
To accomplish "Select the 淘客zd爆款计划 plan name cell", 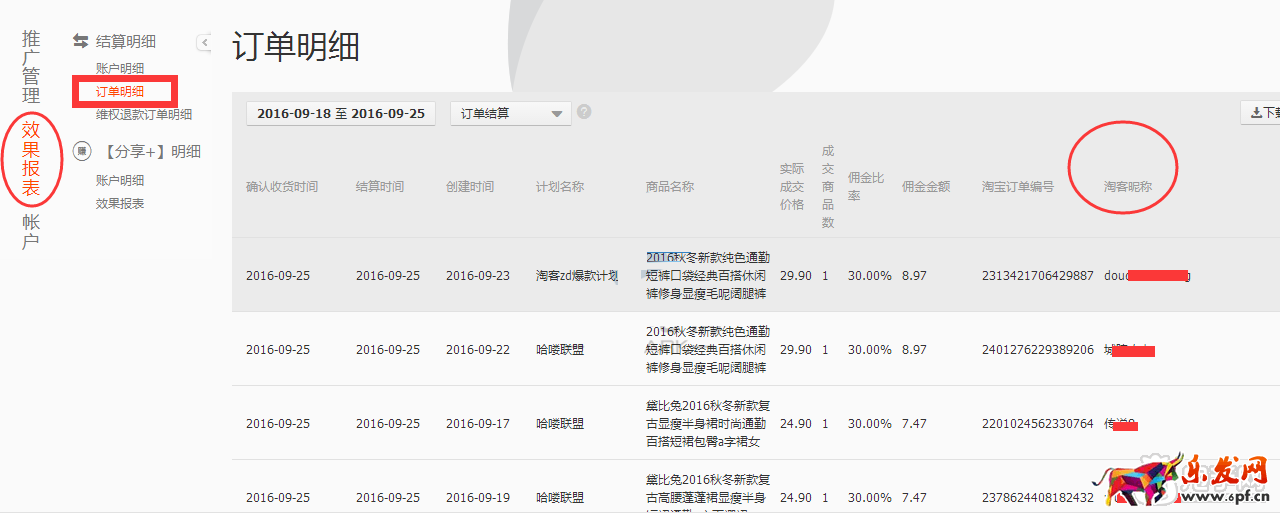I will pos(576,276).
